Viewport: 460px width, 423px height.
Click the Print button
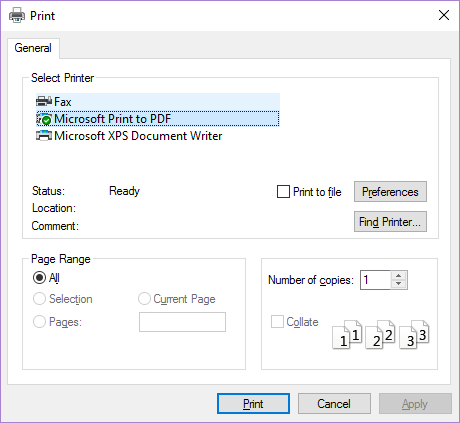[253, 404]
